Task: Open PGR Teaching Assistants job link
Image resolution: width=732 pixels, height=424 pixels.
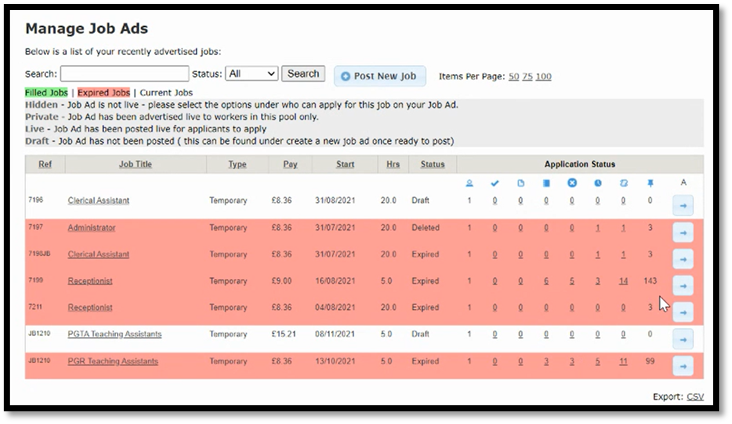Action: pos(113,361)
